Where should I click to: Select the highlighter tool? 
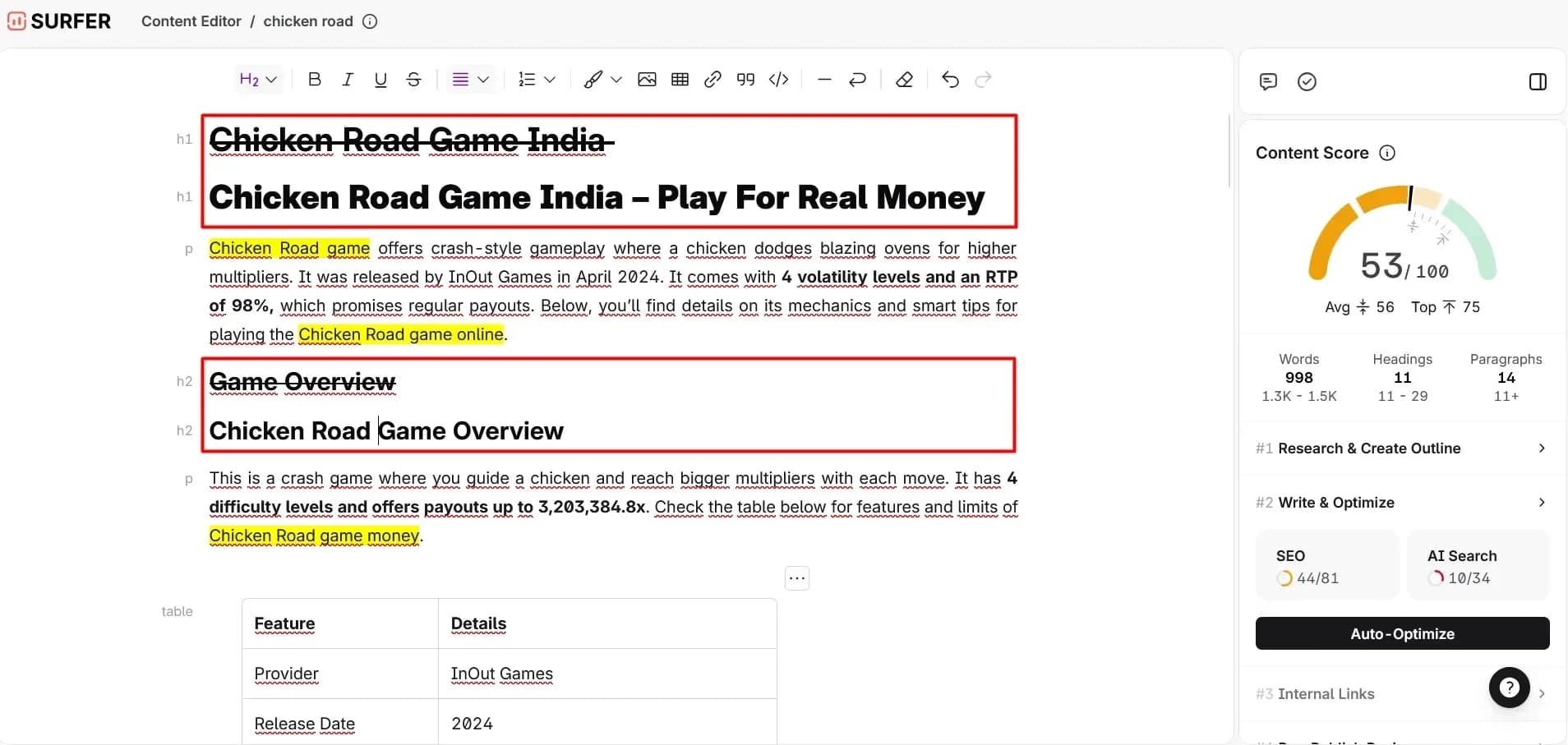point(593,80)
